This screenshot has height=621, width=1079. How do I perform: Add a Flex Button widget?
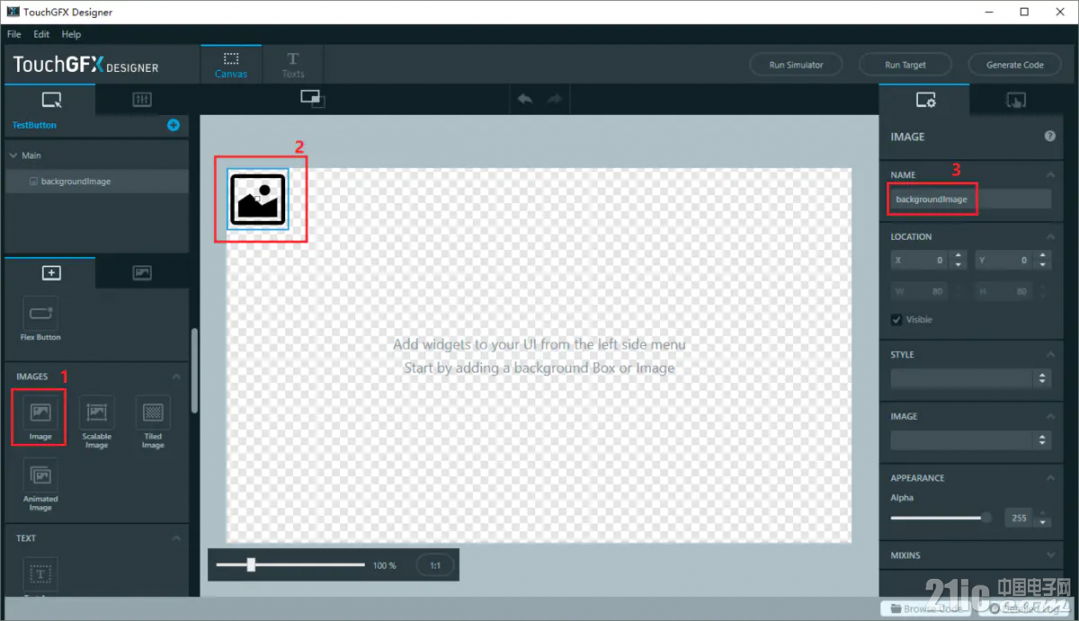point(40,319)
